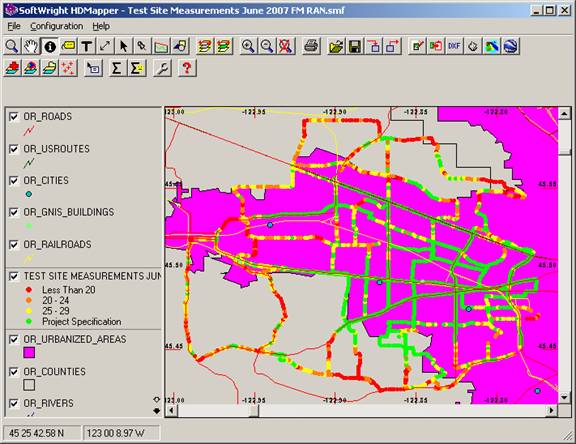Viewport: 576px width, 444px height.
Task: Choose the text label T tool
Action: click(x=87, y=46)
